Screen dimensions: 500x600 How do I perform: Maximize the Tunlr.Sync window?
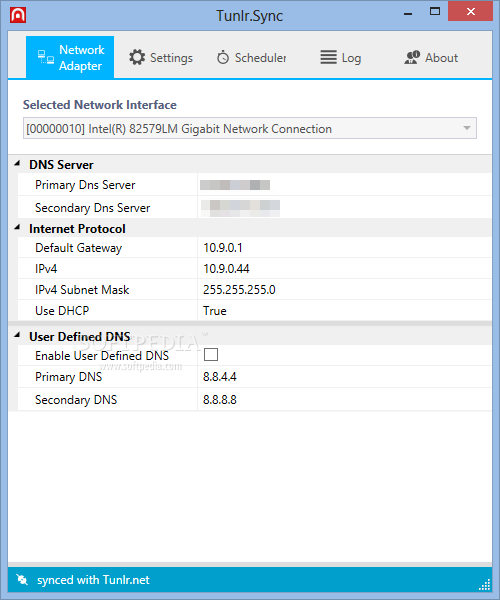click(435, 11)
